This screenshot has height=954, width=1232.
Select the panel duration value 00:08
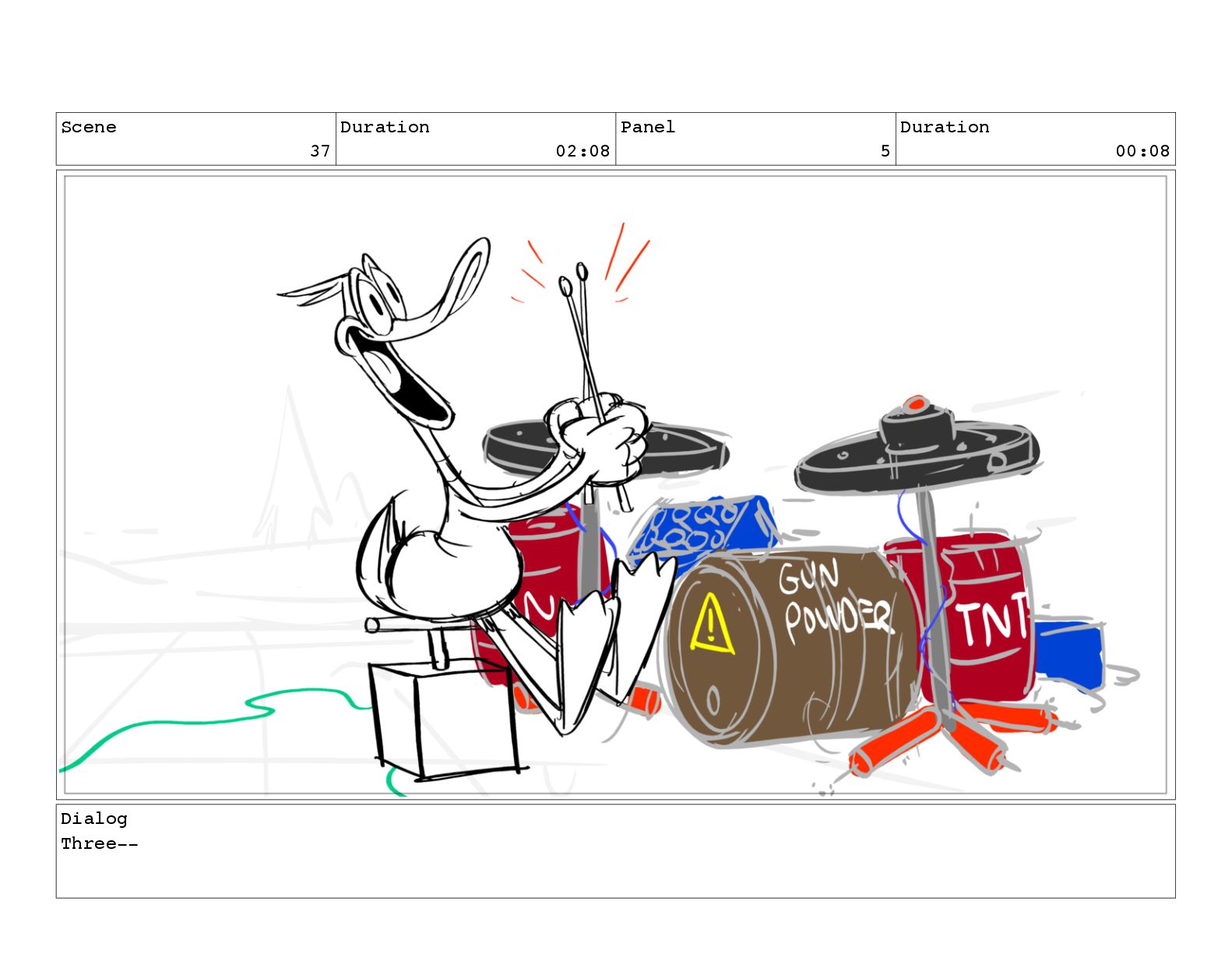click(x=1142, y=151)
